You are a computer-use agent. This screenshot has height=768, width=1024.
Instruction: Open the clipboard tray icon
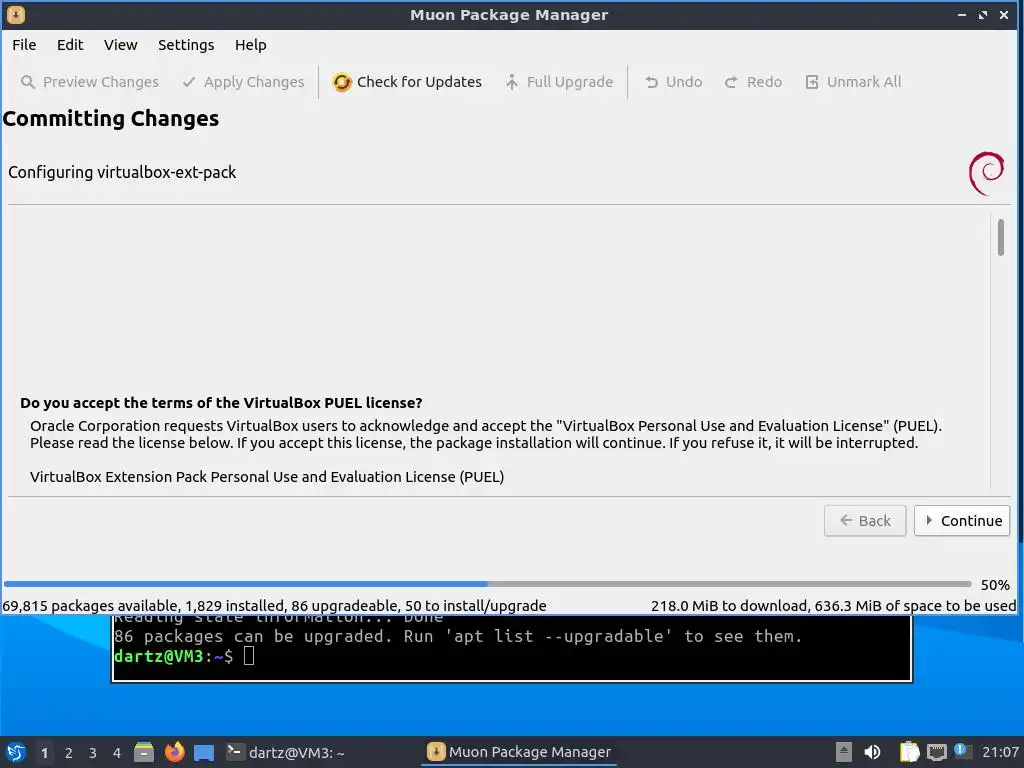pyautogui.click(x=909, y=752)
